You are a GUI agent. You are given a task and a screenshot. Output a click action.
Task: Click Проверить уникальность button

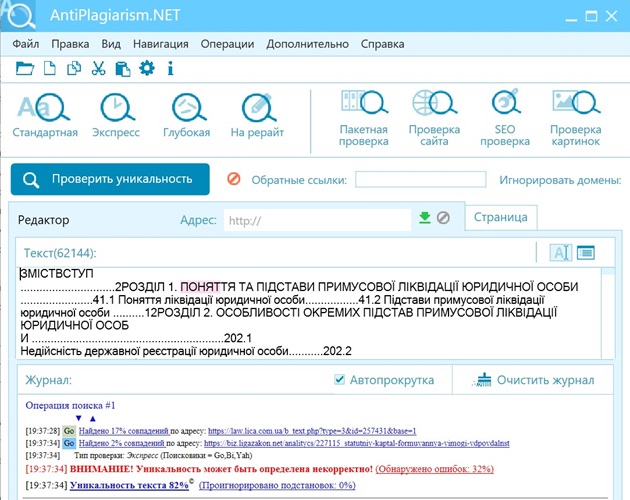[x=110, y=179]
